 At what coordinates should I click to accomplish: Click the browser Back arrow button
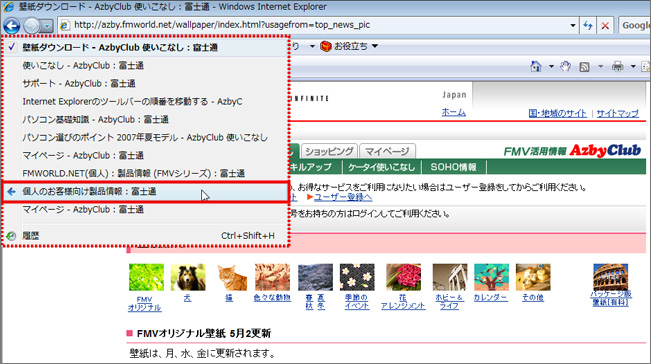coord(12,26)
